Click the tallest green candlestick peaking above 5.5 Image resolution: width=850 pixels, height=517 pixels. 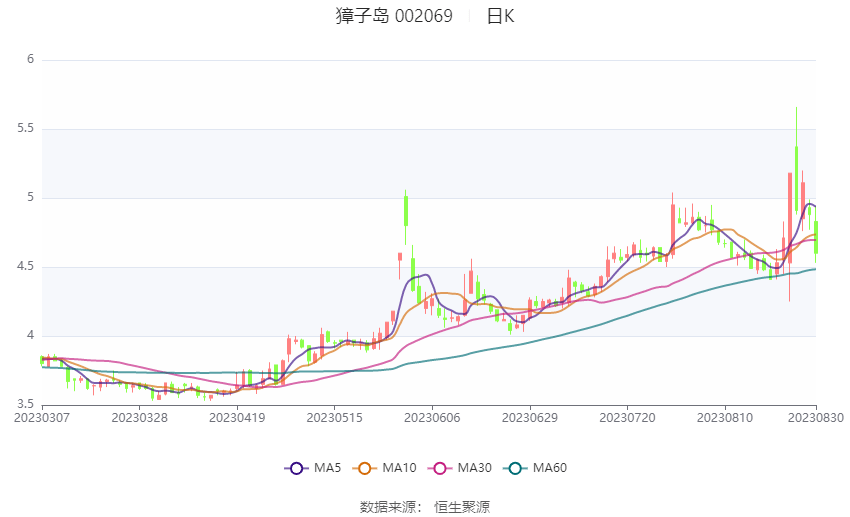(x=796, y=179)
